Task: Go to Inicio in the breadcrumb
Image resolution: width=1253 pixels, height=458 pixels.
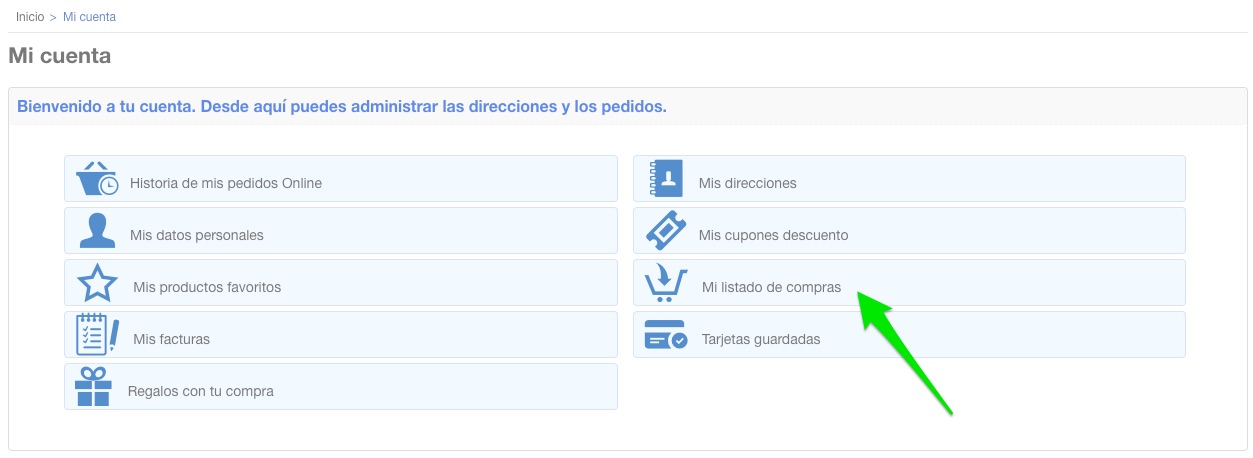Action: [30, 17]
